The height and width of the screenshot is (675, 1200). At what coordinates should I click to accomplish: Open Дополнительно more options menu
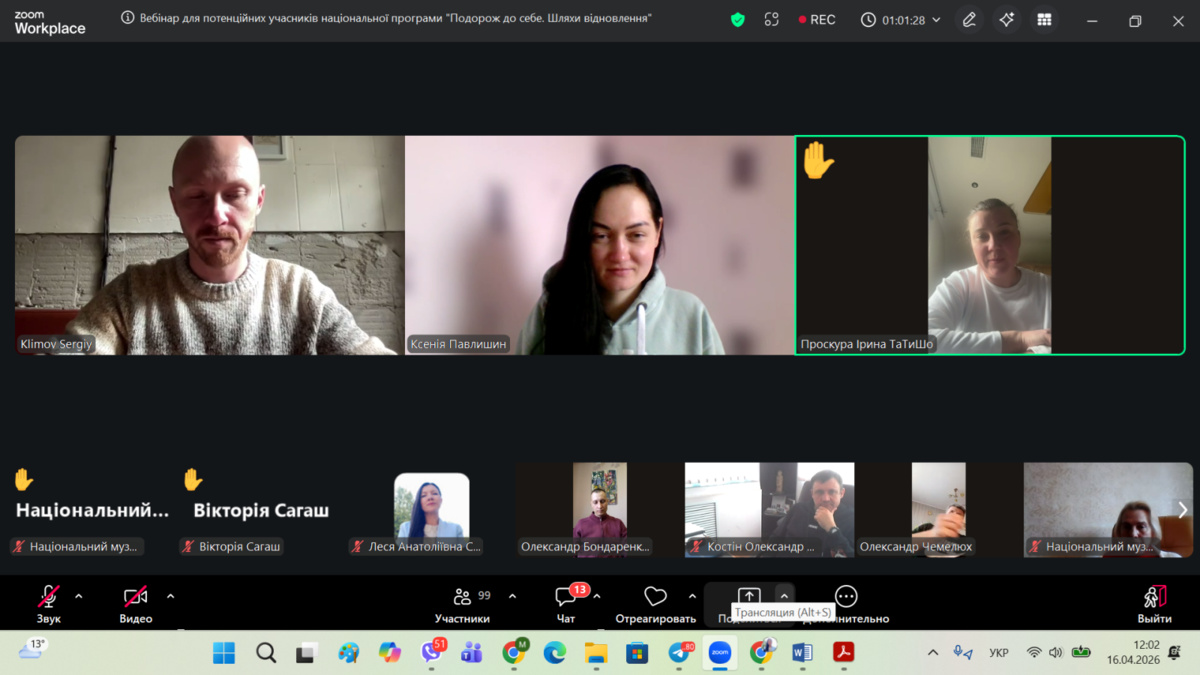tap(846, 602)
